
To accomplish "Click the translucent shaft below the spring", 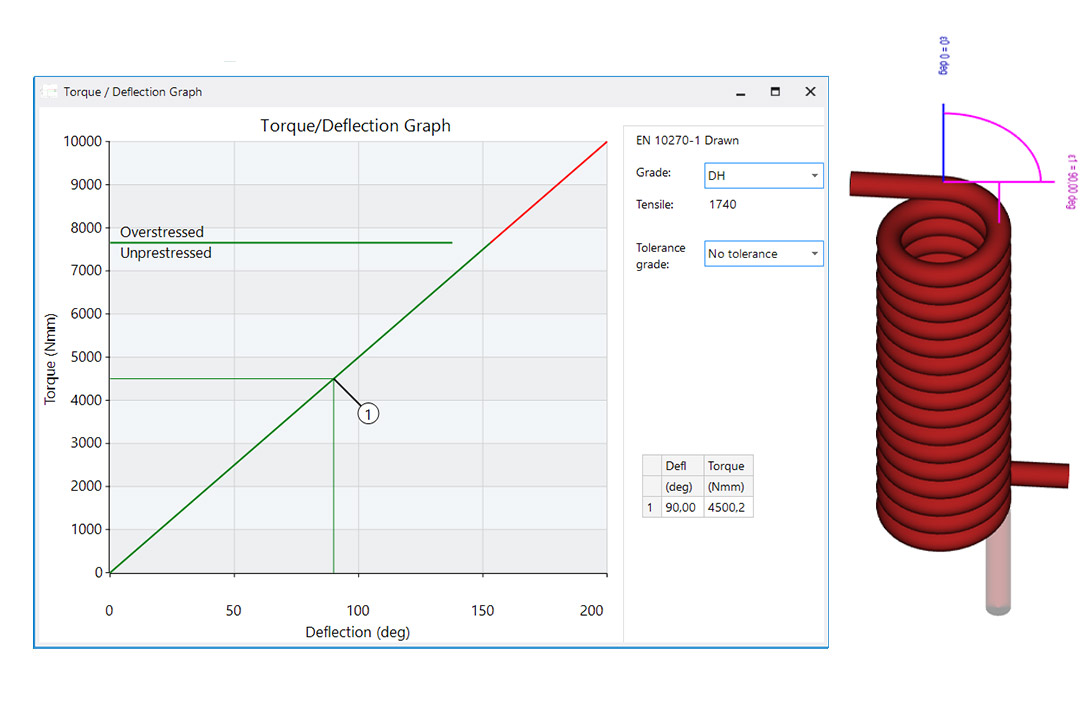I will click(999, 580).
